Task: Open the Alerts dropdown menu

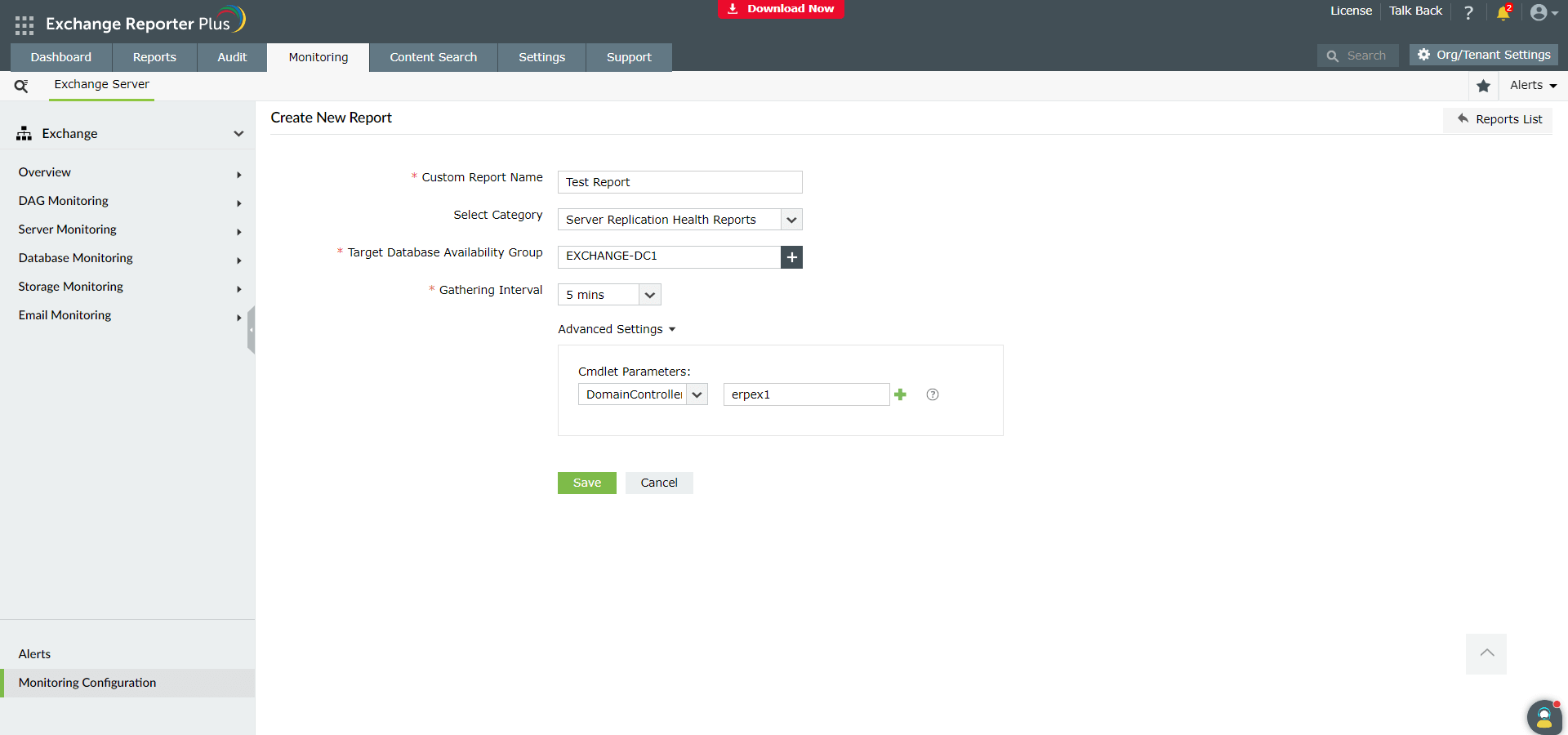Action: point(1534,86)
